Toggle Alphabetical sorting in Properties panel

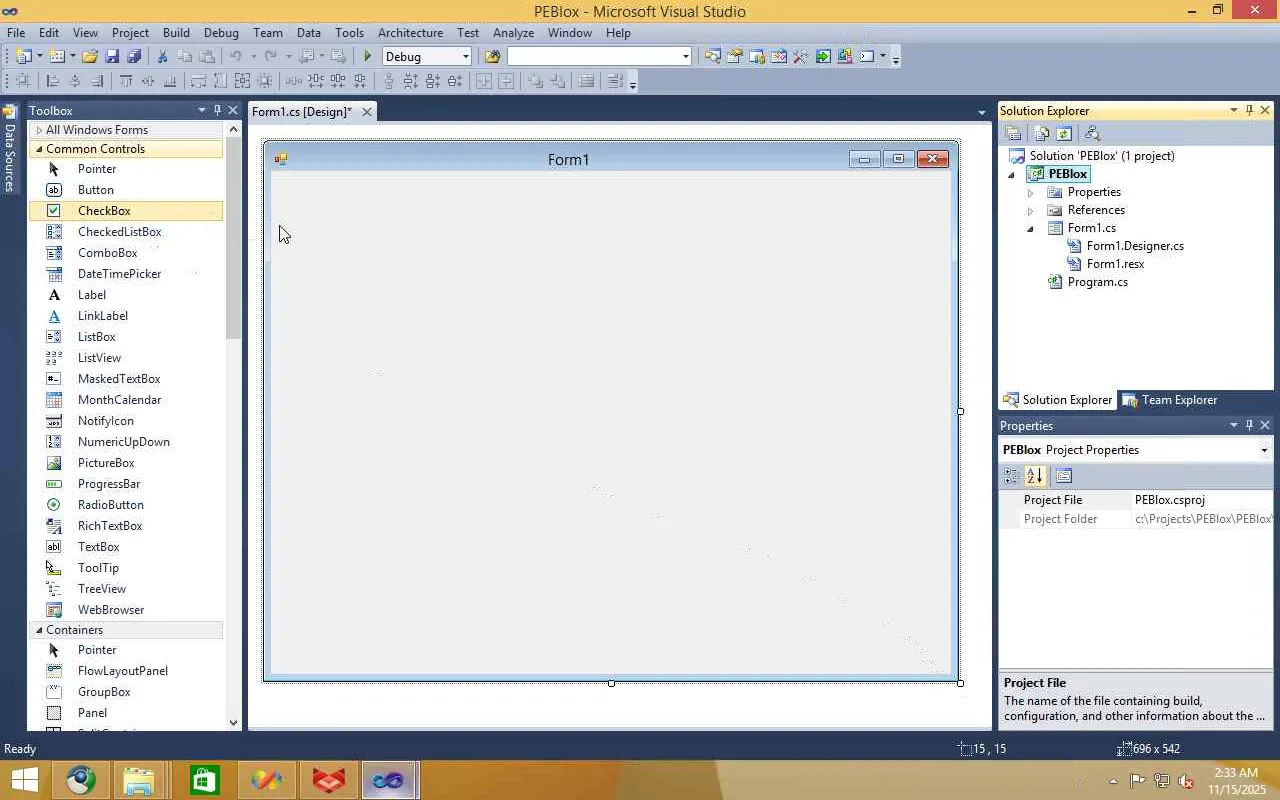coord(1035,476)
